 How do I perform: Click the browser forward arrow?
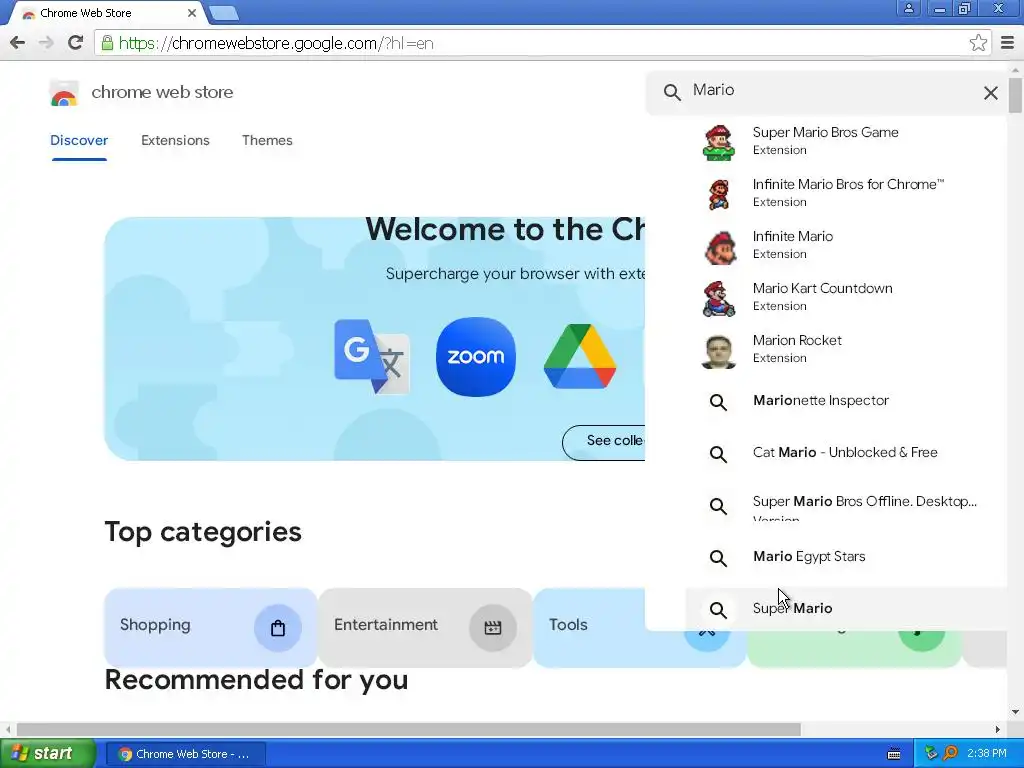46,43
